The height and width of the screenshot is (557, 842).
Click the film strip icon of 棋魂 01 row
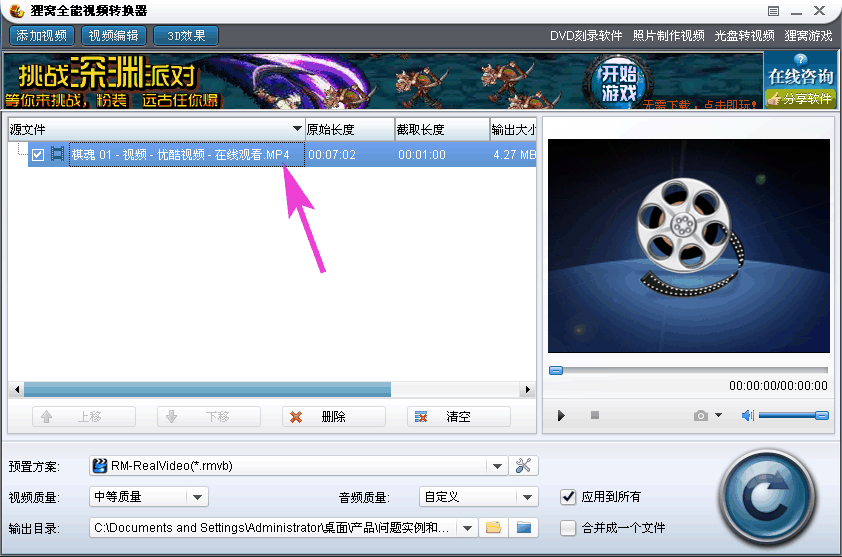[x=57, y=155]
